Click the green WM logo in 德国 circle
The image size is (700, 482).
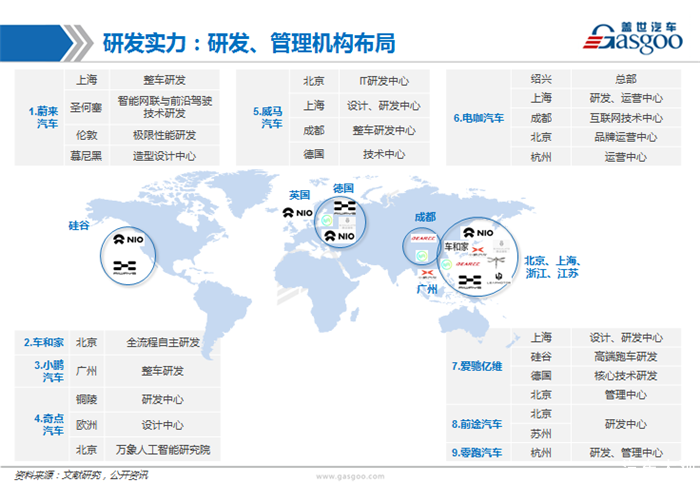[x=327, y=220]
